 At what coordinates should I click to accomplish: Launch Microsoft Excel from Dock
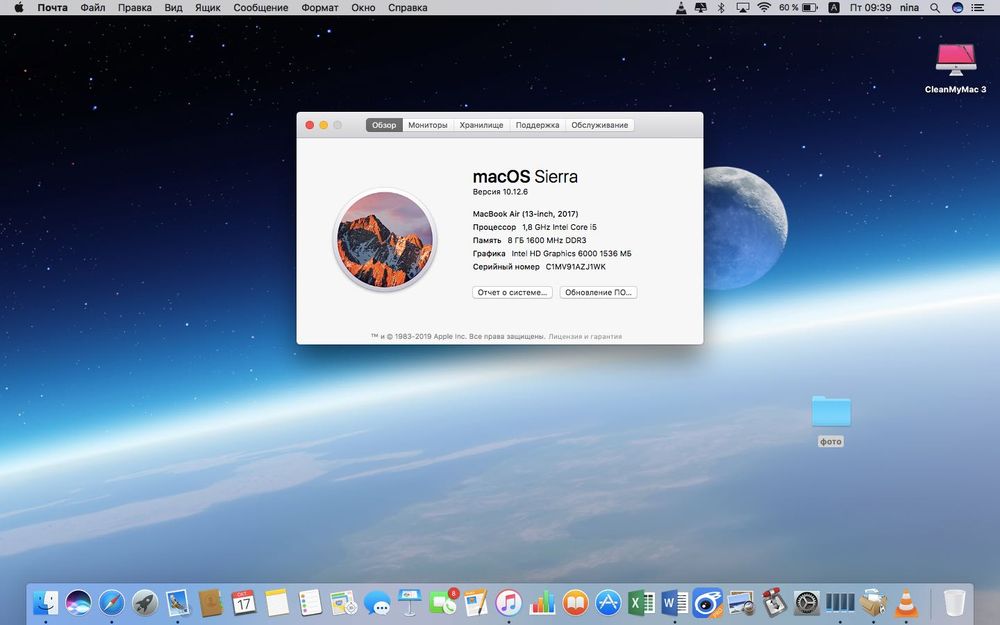[642, 602]
